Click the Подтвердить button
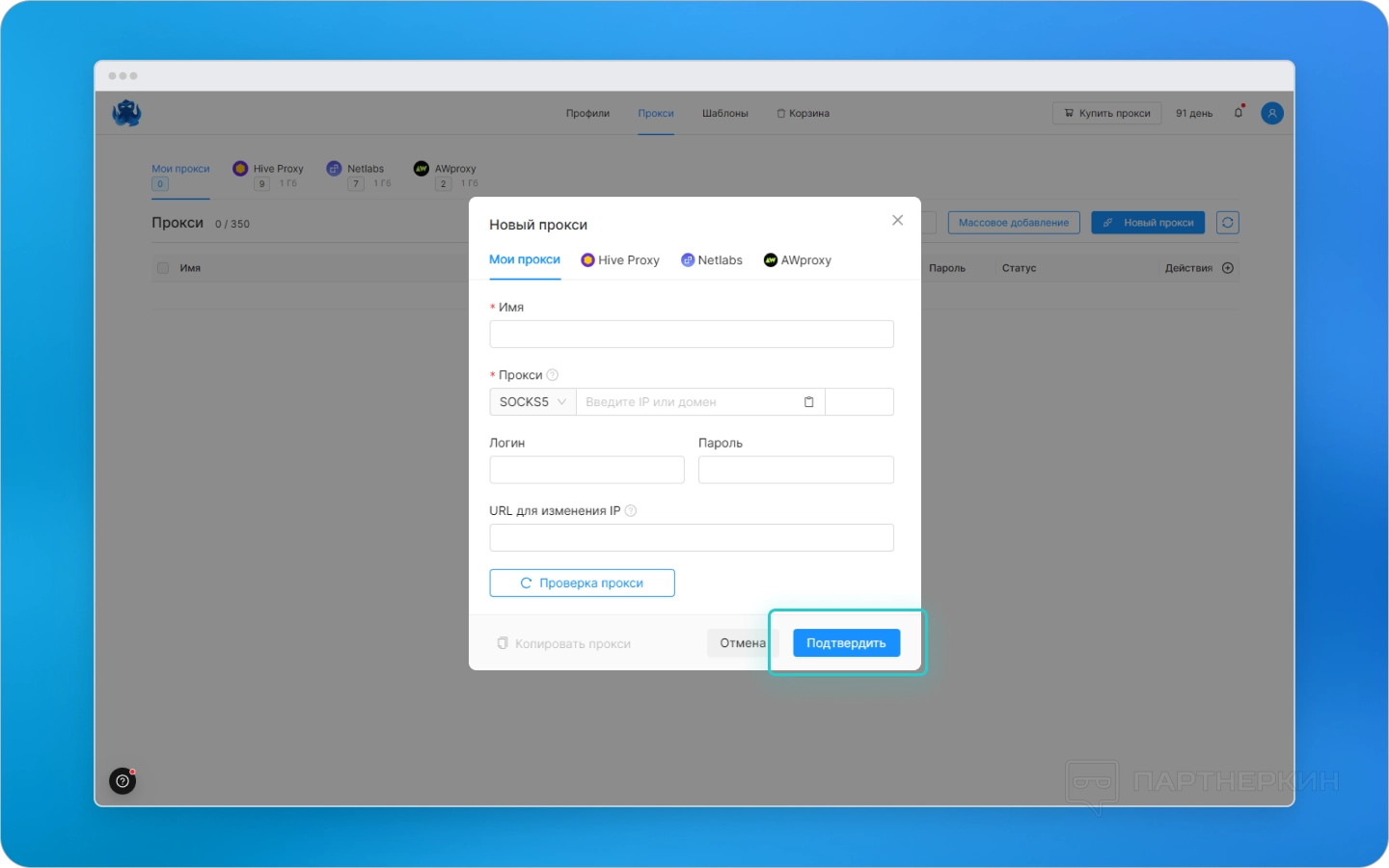The width and height of the screenshot is (1389, 868). 846,643
